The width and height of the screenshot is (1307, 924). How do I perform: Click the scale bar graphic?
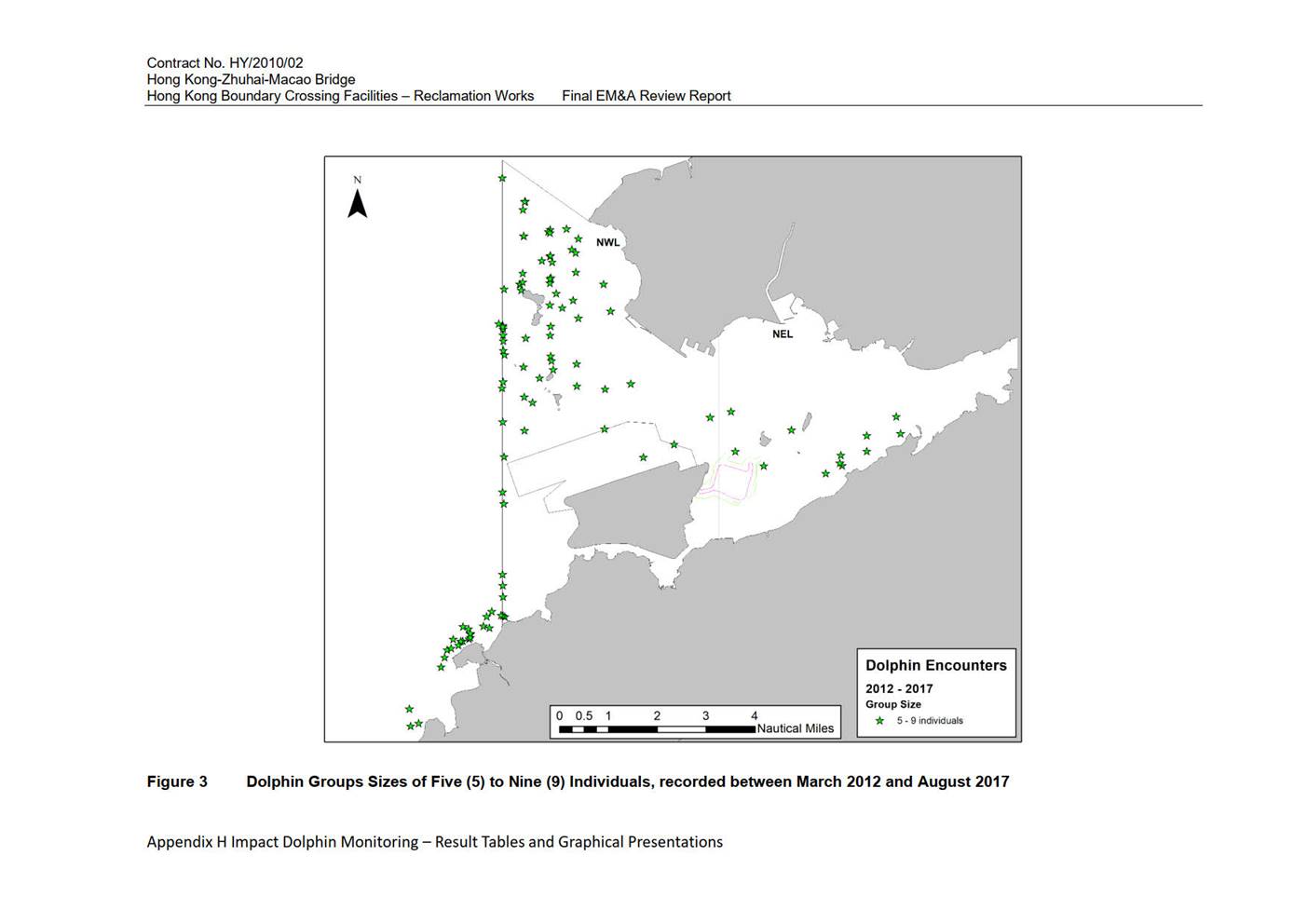[657, 729]
